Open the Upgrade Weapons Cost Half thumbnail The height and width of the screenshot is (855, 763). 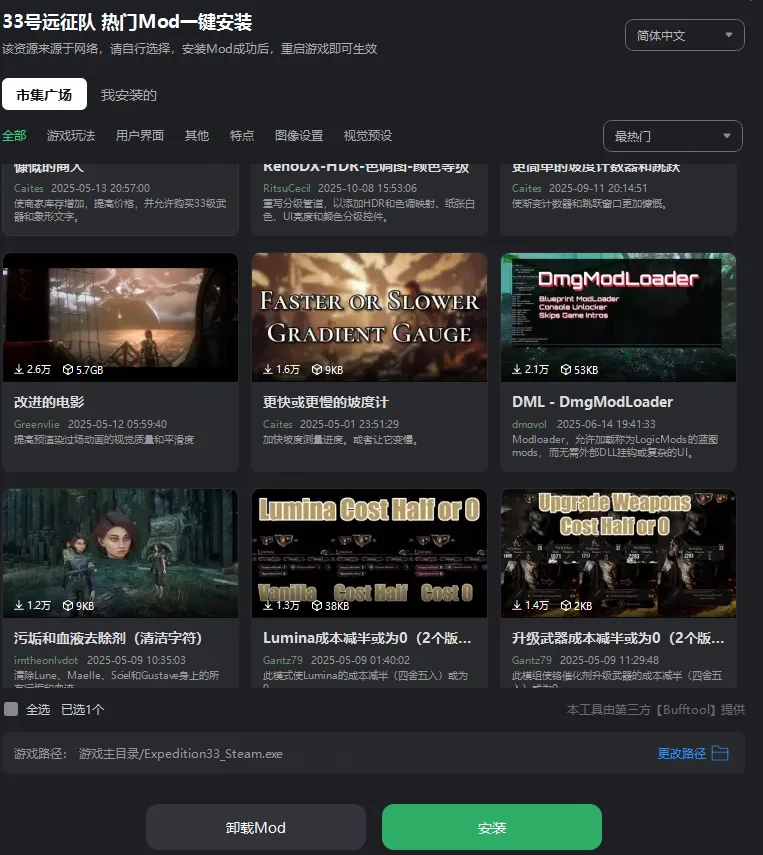pos(618,553)
